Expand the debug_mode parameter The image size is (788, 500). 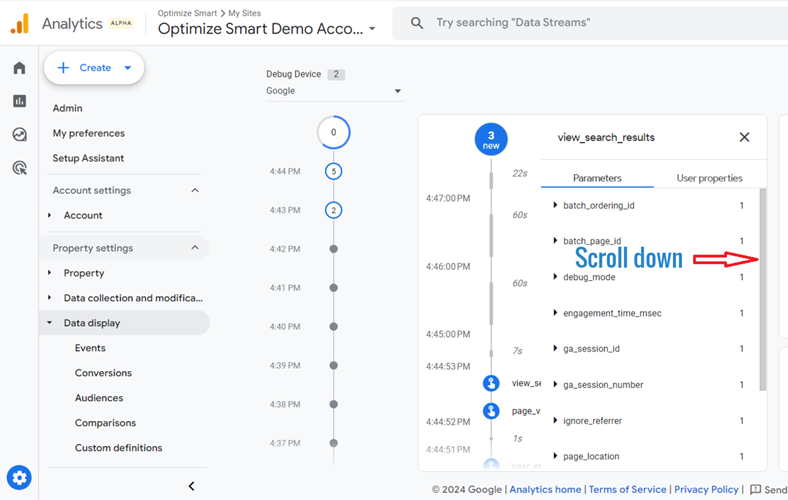555,277
